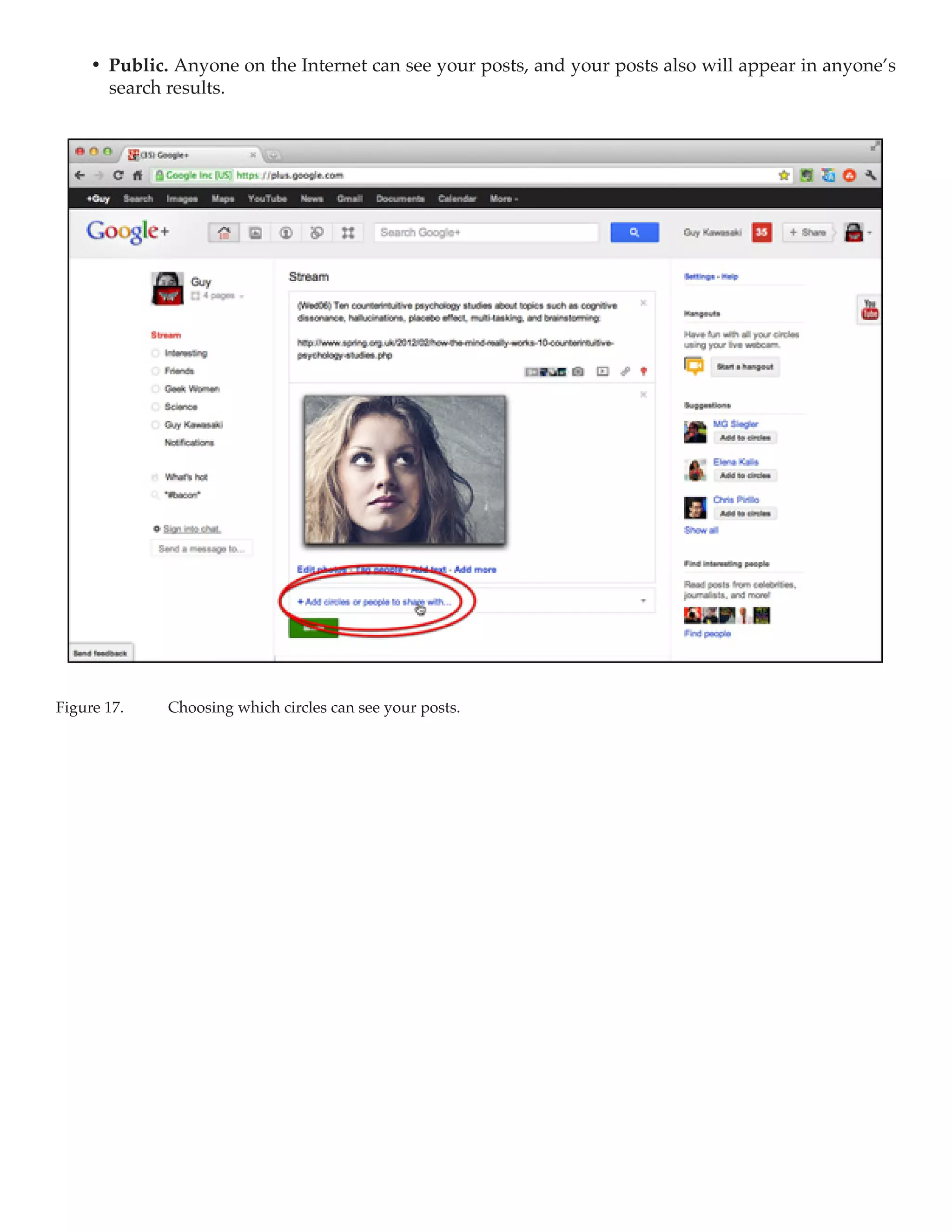952x1232 pixels.
Task: Click the Send a message to field
Action: click(x=201, y=548)
